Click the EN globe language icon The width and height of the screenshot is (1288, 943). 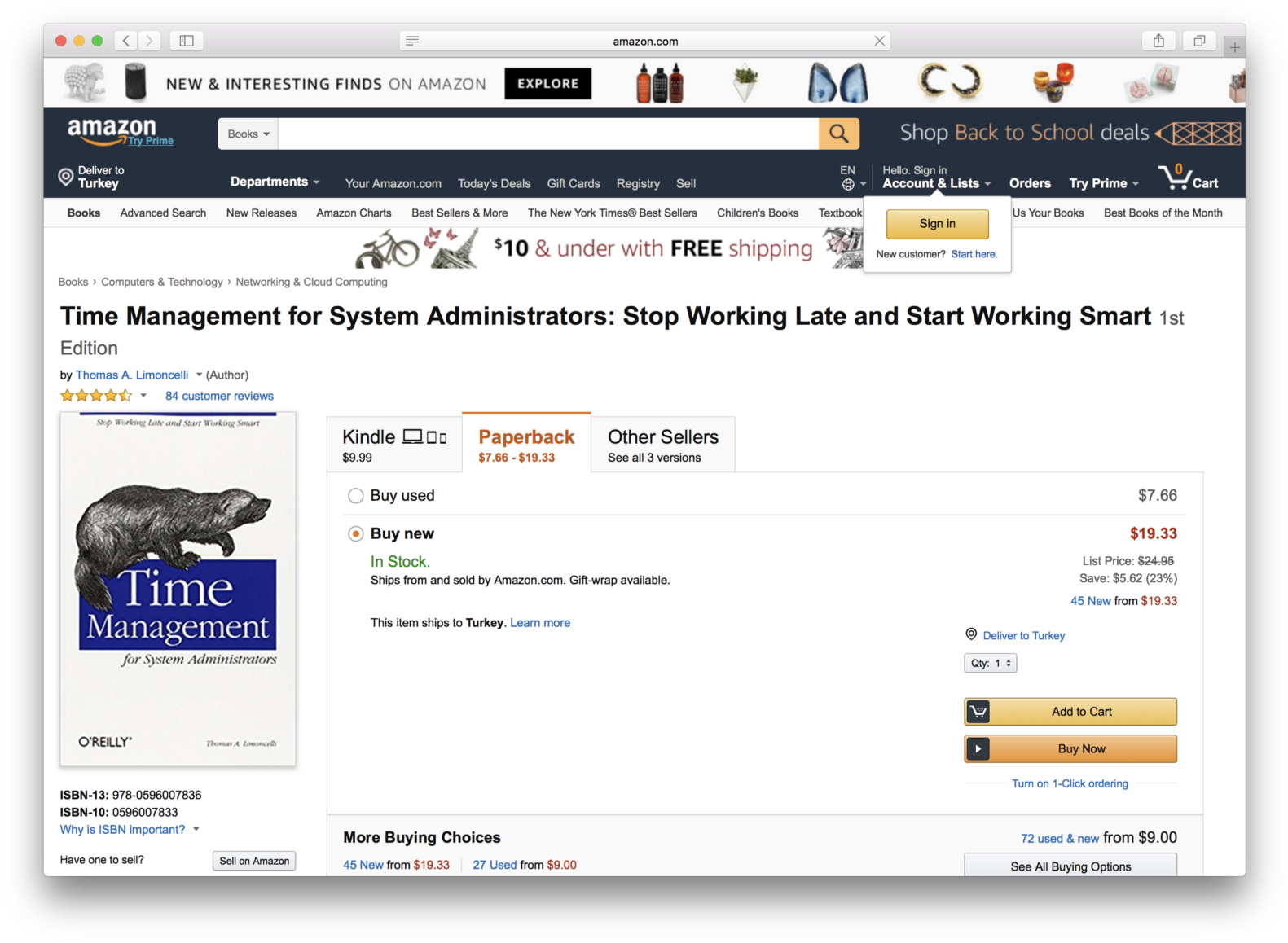[850, 184]
